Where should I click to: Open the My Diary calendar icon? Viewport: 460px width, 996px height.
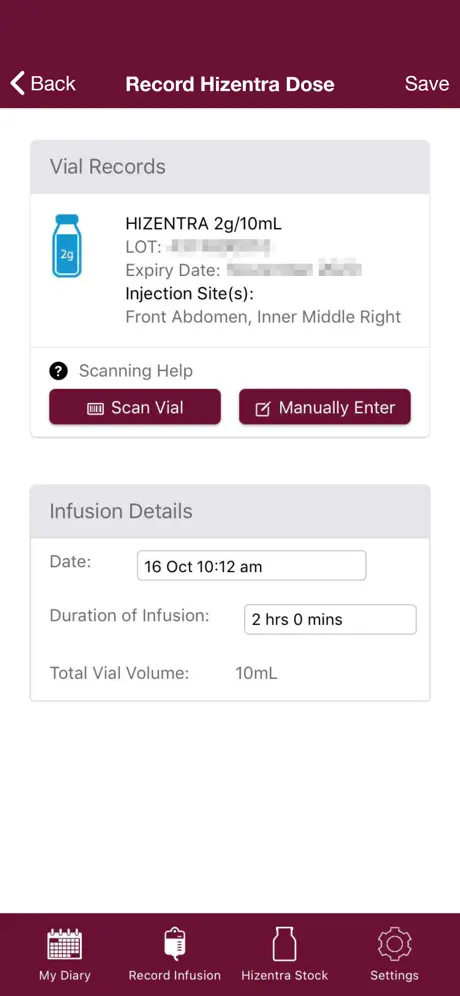pyautogui.click(x=65, y=944)
